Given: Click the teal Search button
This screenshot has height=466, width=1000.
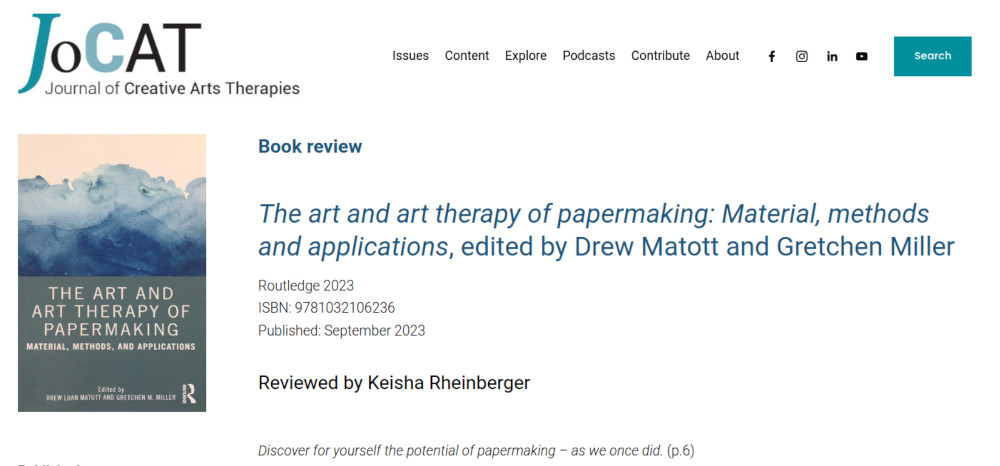Looking at the screenshot, I should pos(932,56).
